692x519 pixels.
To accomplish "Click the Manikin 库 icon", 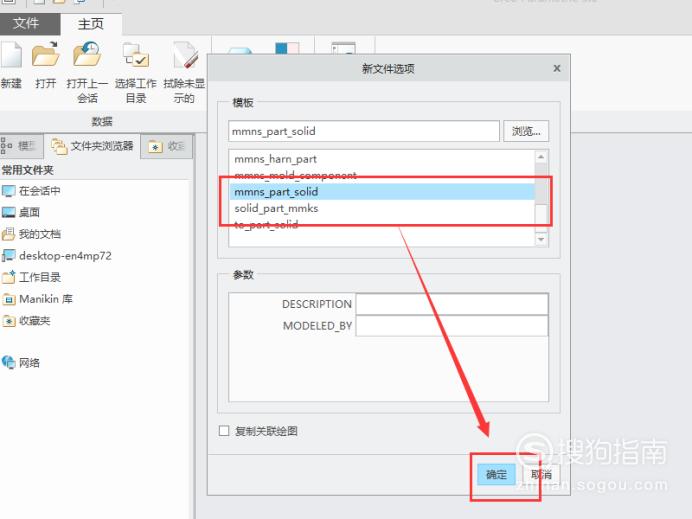I will 8,299.
